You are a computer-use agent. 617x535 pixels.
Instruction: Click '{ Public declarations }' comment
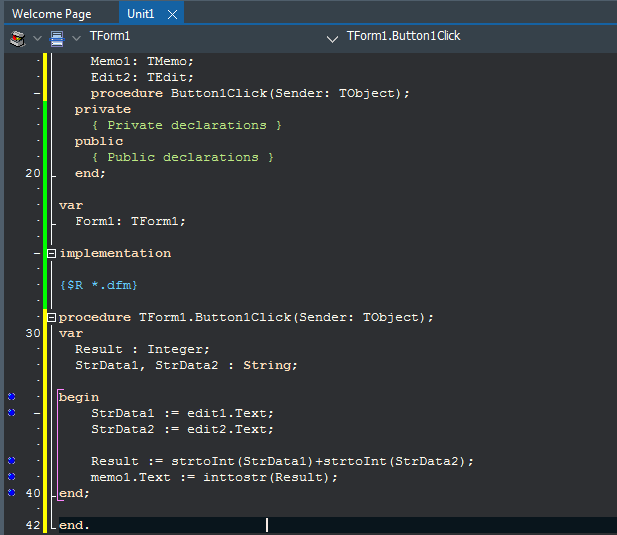[x=183, y=157]
